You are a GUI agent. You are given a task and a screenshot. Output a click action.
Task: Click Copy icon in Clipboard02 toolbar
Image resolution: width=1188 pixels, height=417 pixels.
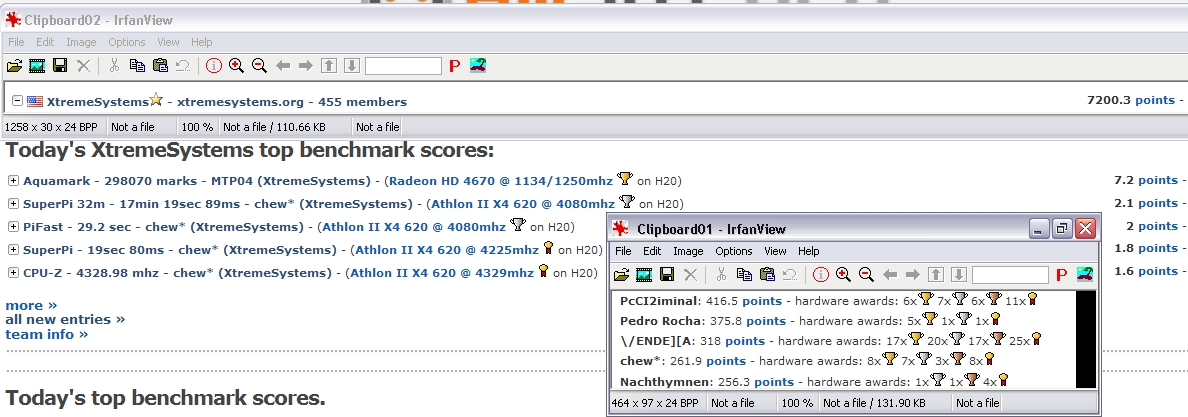click(137, 66)
